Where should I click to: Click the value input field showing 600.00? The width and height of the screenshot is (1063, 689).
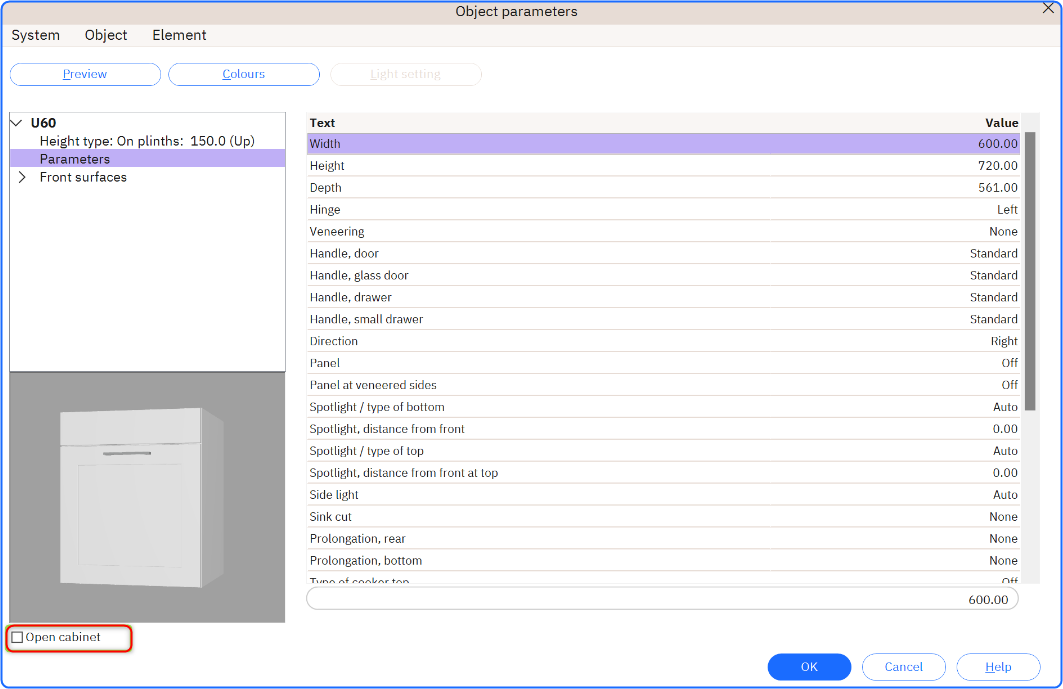(x=662, y=599)
